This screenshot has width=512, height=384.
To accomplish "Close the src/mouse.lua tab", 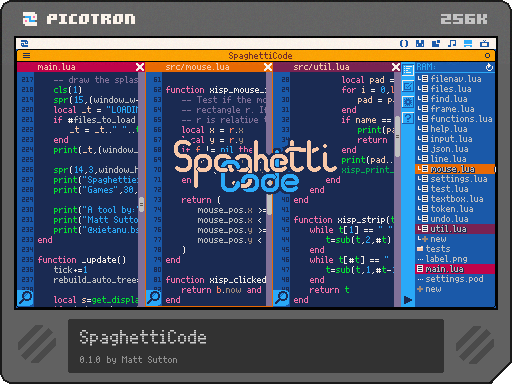I will (x=268, y=67).
